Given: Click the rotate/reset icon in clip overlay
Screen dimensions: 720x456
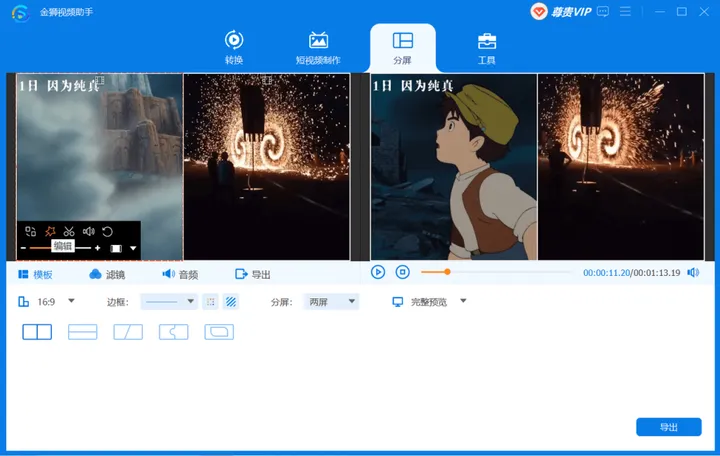Looking at the screenshot, I should pyautogui.click(x=107, y=231).
